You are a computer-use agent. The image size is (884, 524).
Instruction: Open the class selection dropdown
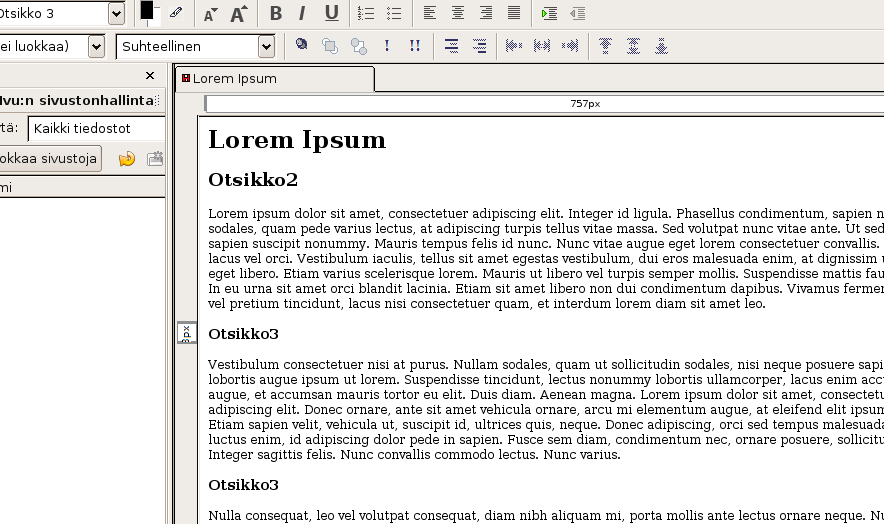96,46
